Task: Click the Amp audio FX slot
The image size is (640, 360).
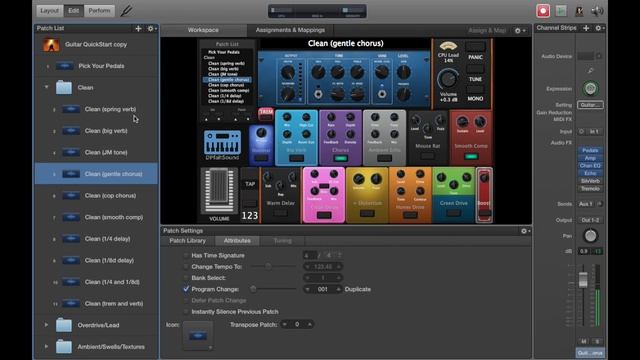Action: pyautogui.click(x=590, y=158)
